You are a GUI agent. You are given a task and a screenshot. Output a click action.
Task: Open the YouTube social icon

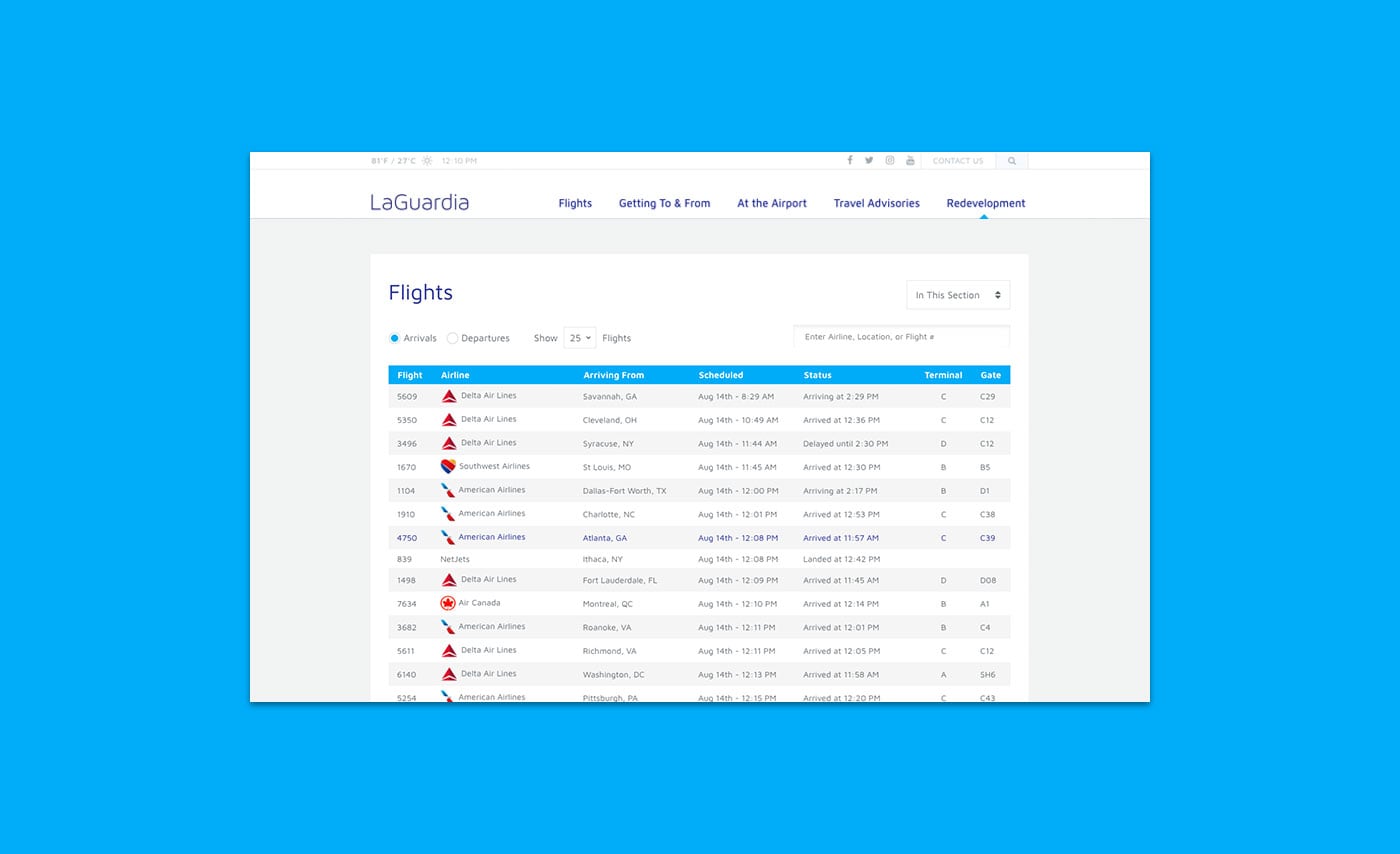click(910, 160)
